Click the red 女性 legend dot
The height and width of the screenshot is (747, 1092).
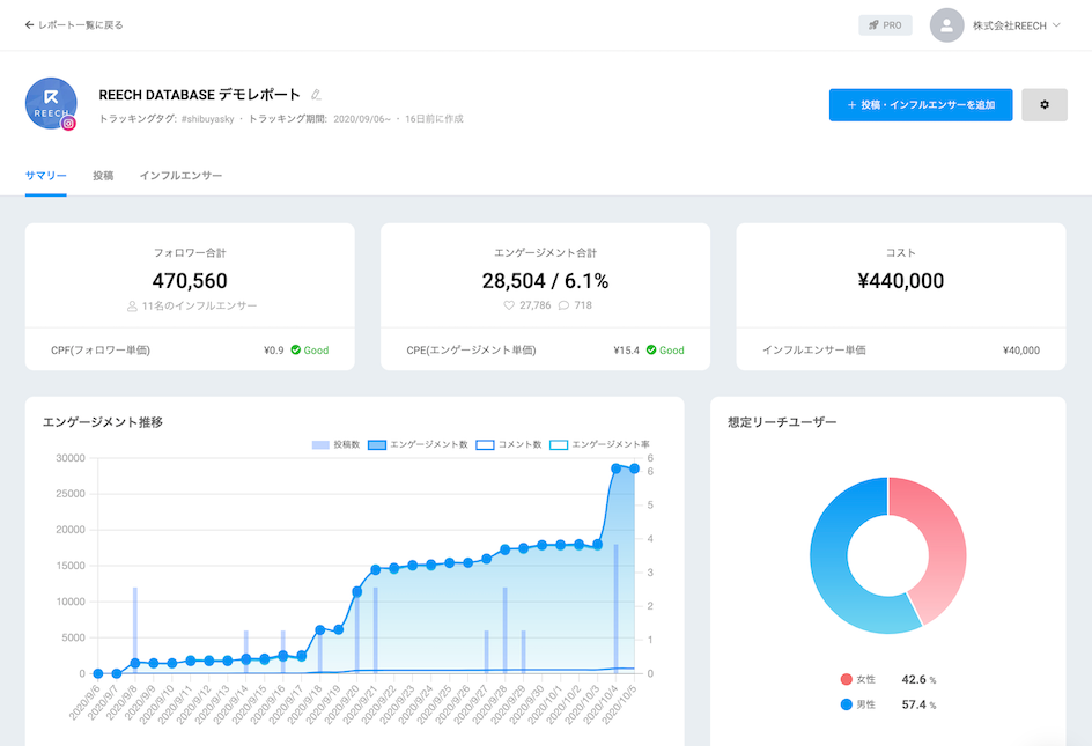tap(846, 679)
